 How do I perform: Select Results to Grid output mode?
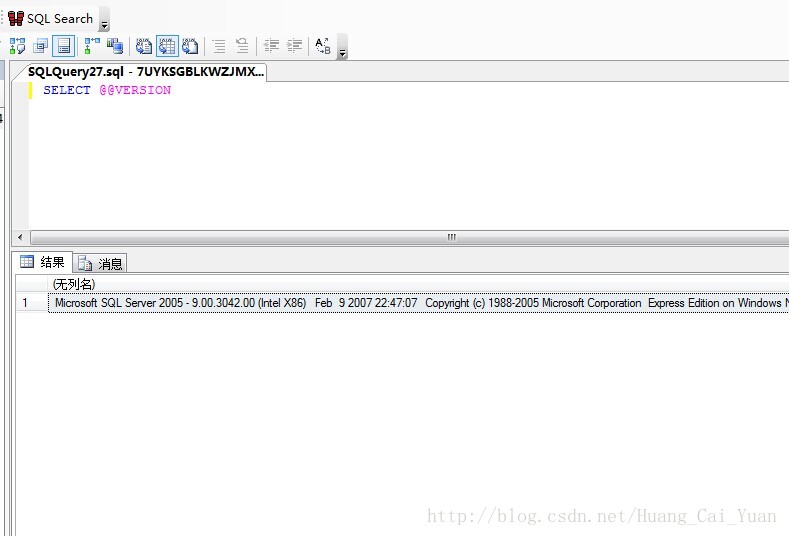tap(167, 46)
